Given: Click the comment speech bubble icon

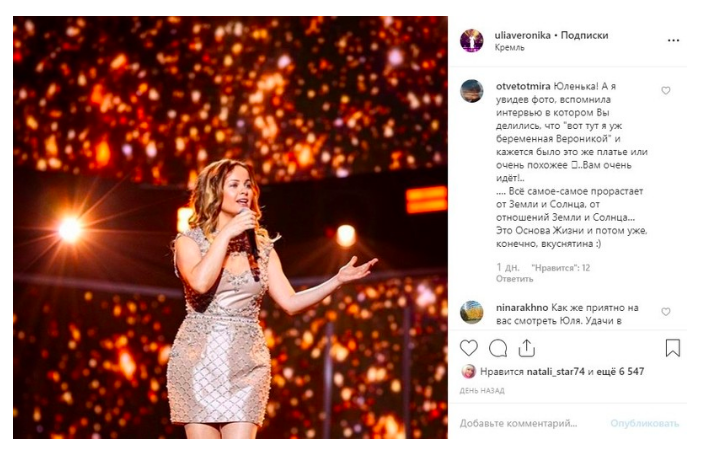Looking at the screenshot, I should point(498,348).
